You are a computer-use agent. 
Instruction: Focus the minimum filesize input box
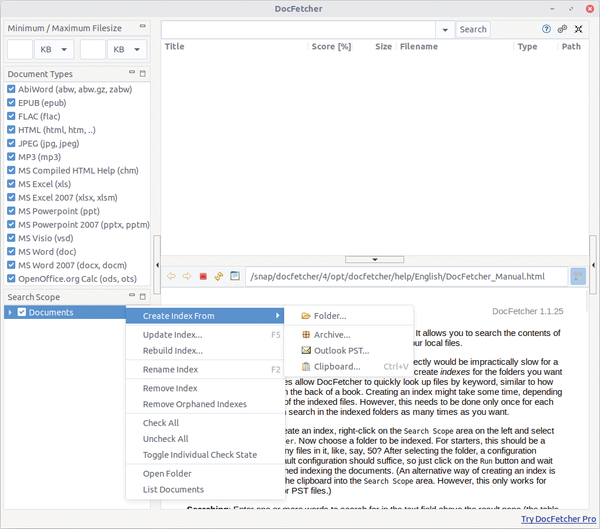click(20, 49)
